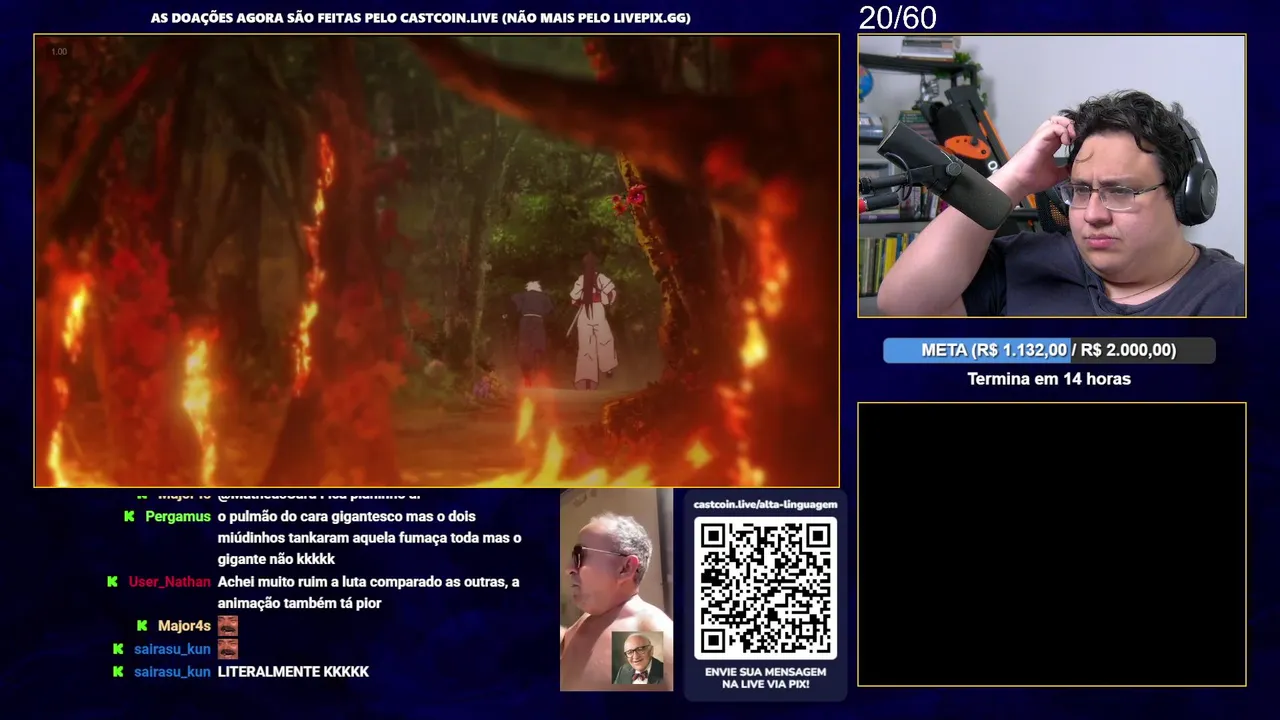Click the small elderly man portrait inset
Image resolution: width=1280 pixels, height=720 pixels.
[x=637, y=658]
